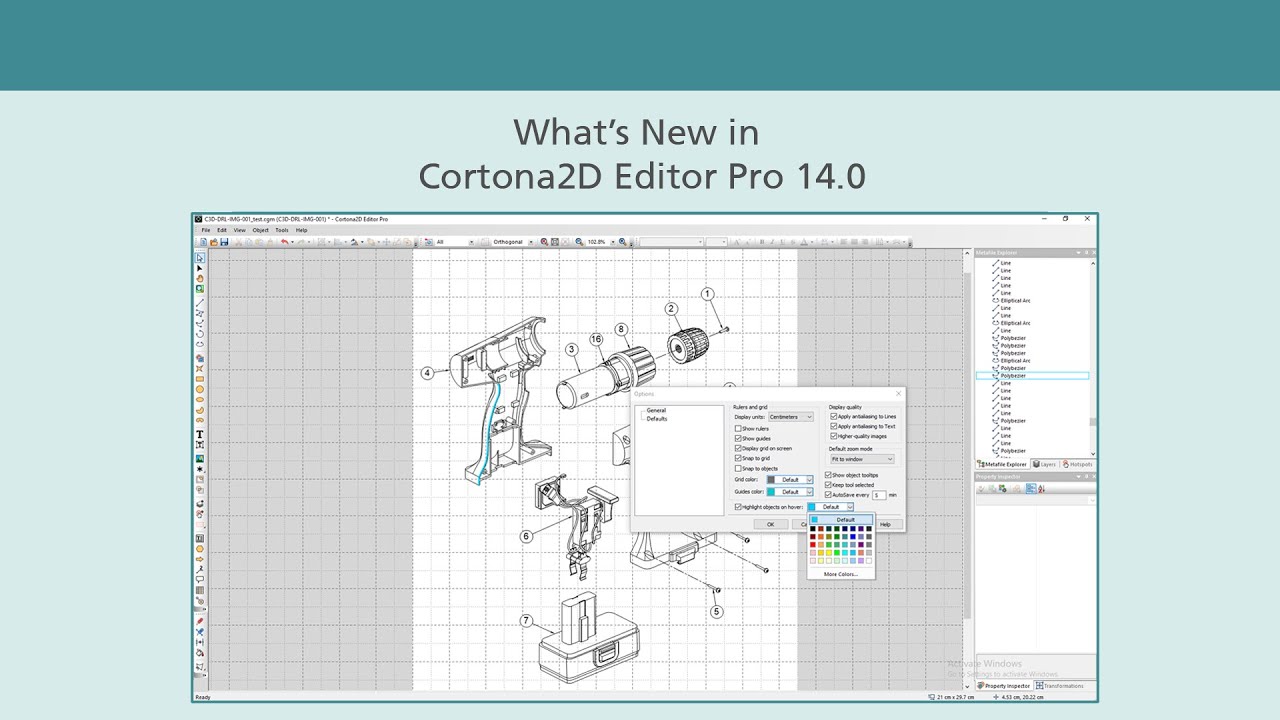Toggle the AutoSave every checkbox
Viewport: 1280px width, 720px height.
(828, 495)
